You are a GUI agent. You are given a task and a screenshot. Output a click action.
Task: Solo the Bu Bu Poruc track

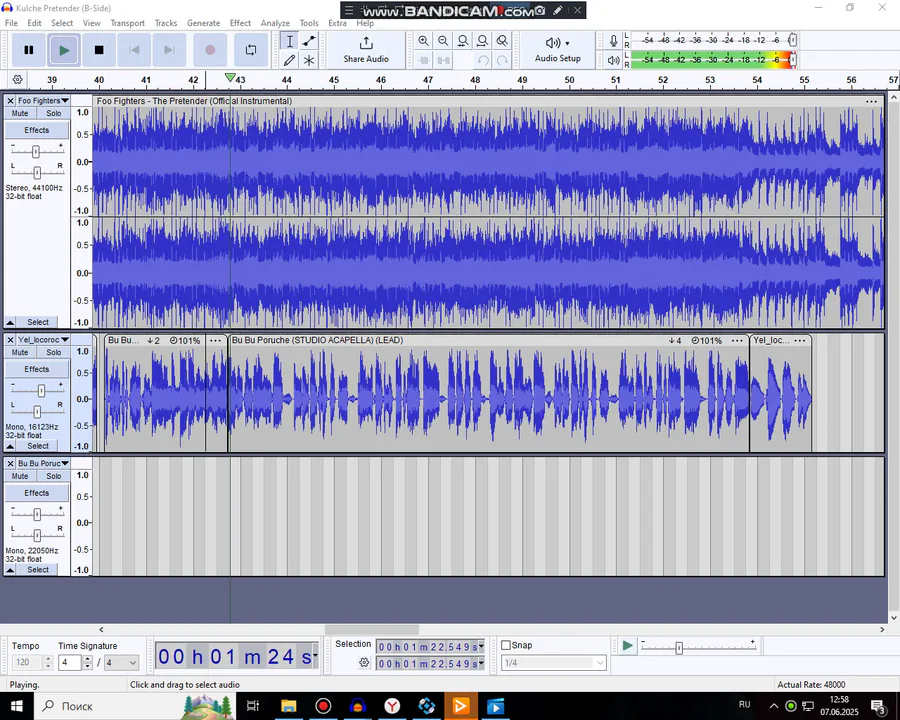53,476
